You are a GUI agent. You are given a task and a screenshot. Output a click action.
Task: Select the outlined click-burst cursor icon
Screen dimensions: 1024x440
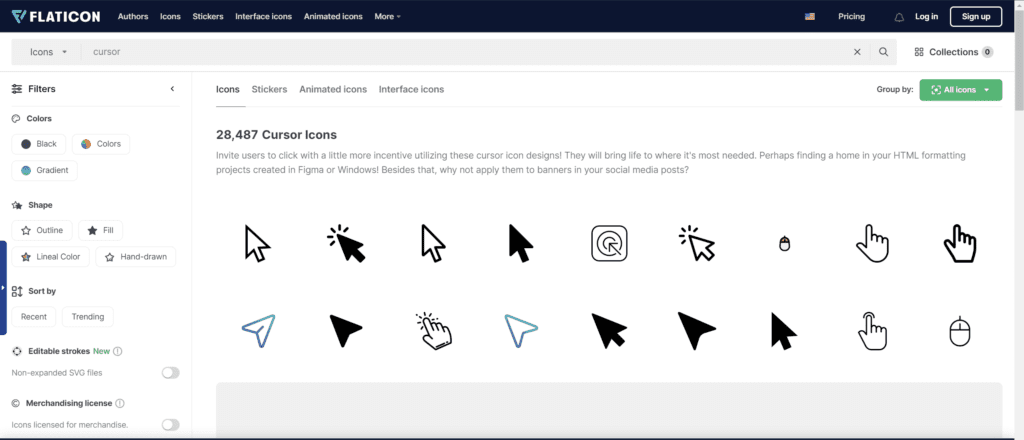tap(697, 244)
